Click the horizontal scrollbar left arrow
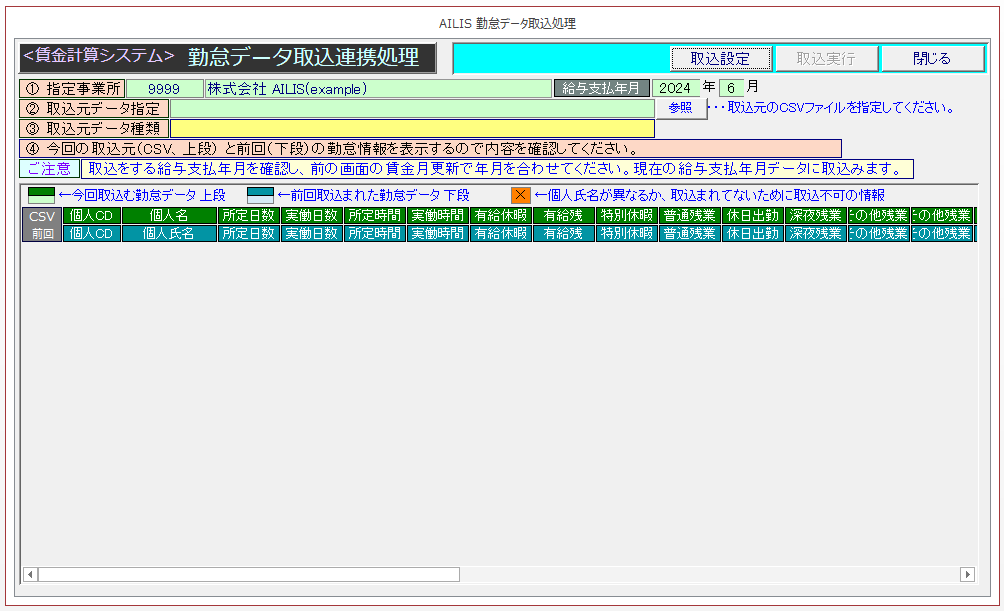Image resolution: width=1004 pixels, height=611 pixels. coord(30,574)
